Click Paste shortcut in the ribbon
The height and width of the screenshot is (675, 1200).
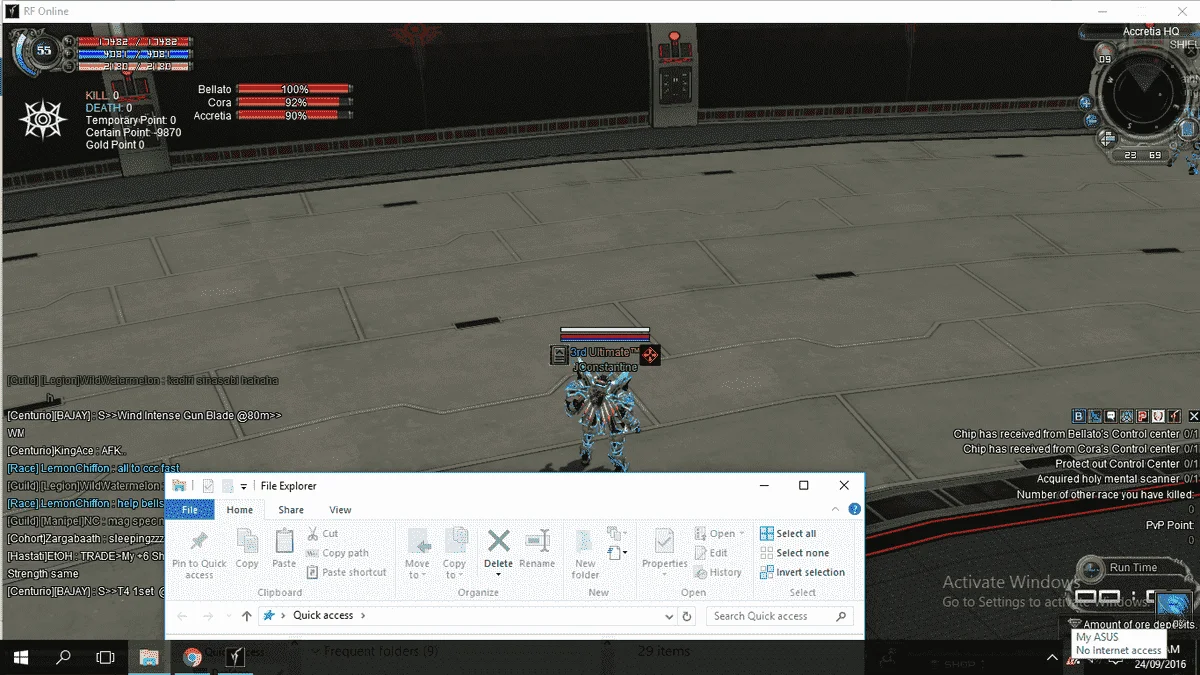click(346, 572)
